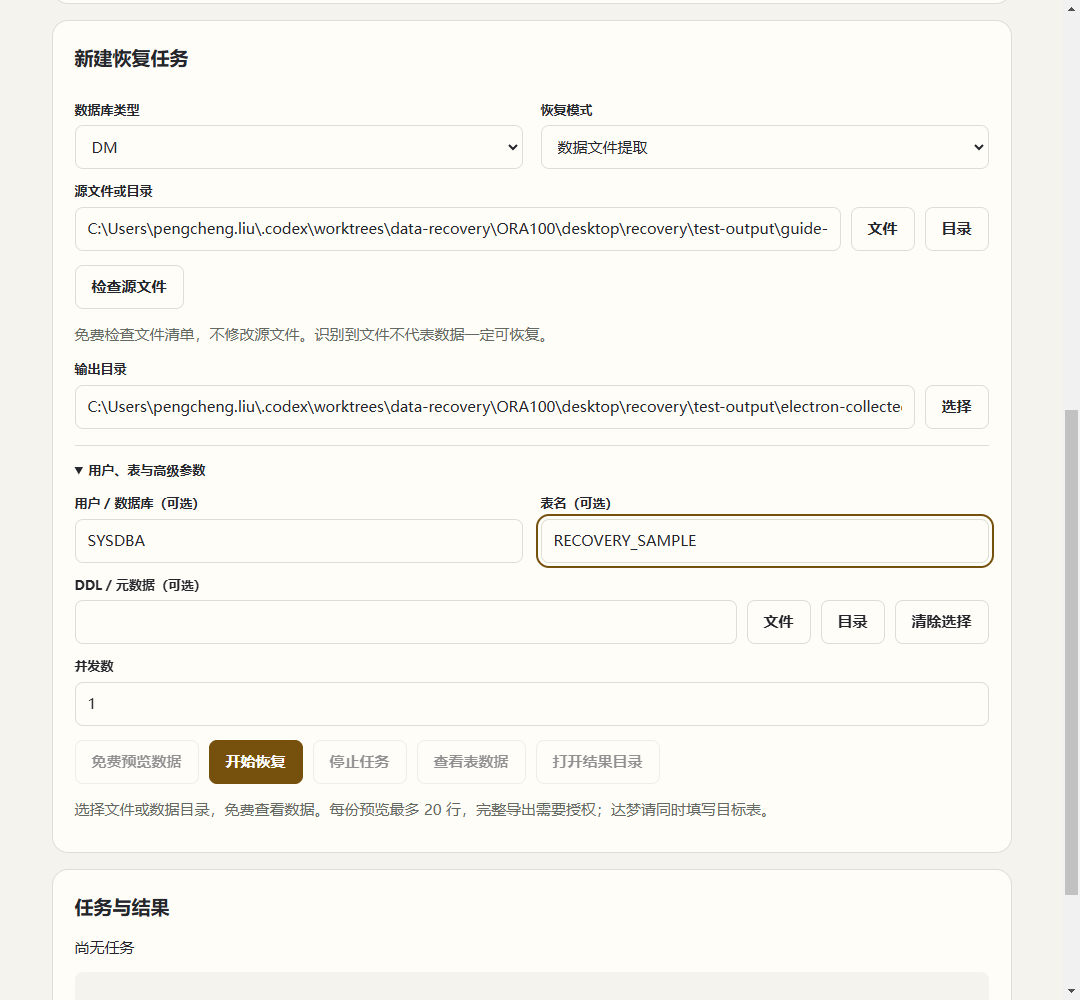Click the 输出目录 path input field
Image resolution: width=1080 pixels, height=1000 pixels.
pos(495,407)
